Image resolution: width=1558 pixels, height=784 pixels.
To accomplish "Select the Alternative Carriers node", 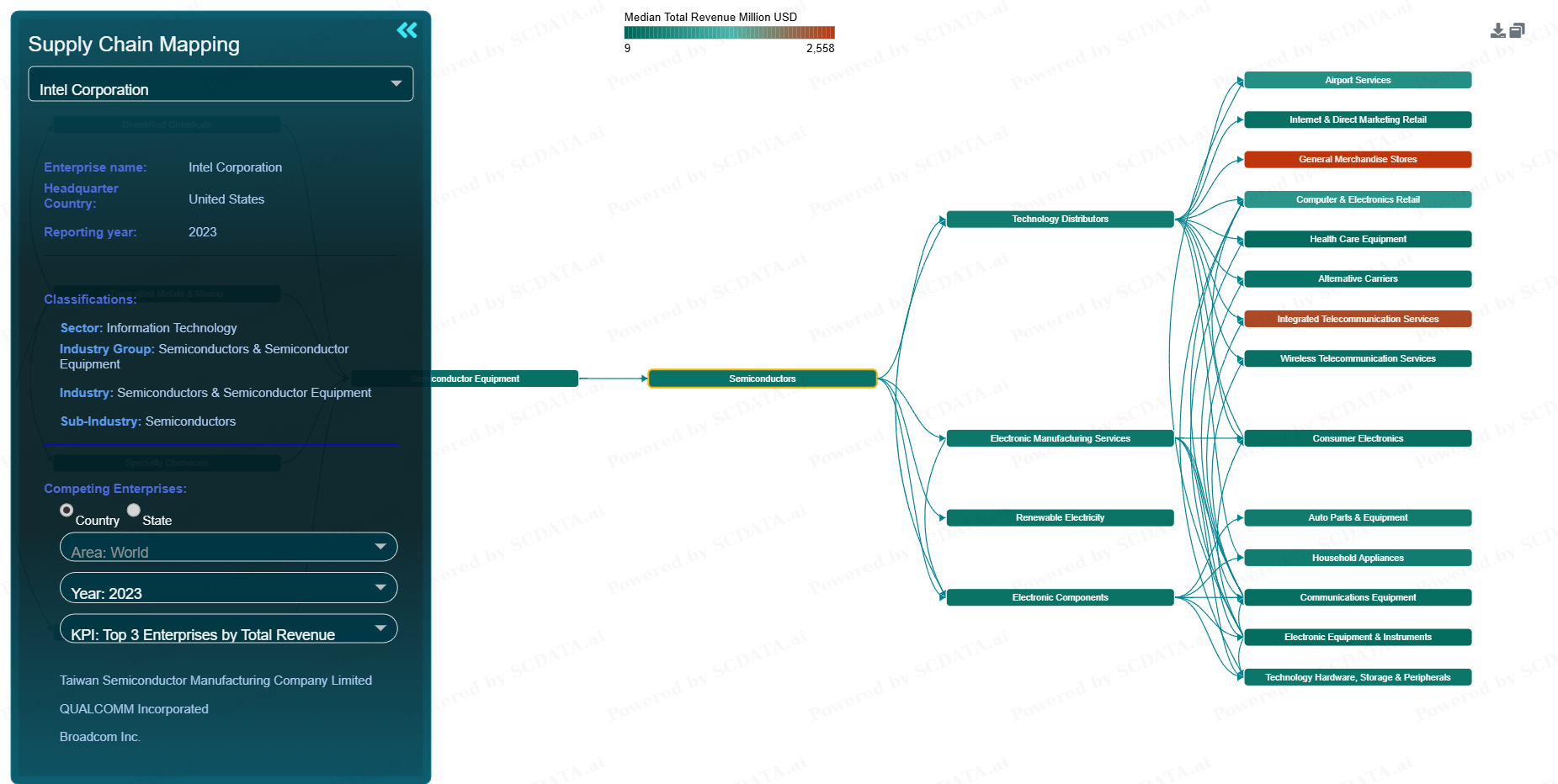I will (1358, 279).
